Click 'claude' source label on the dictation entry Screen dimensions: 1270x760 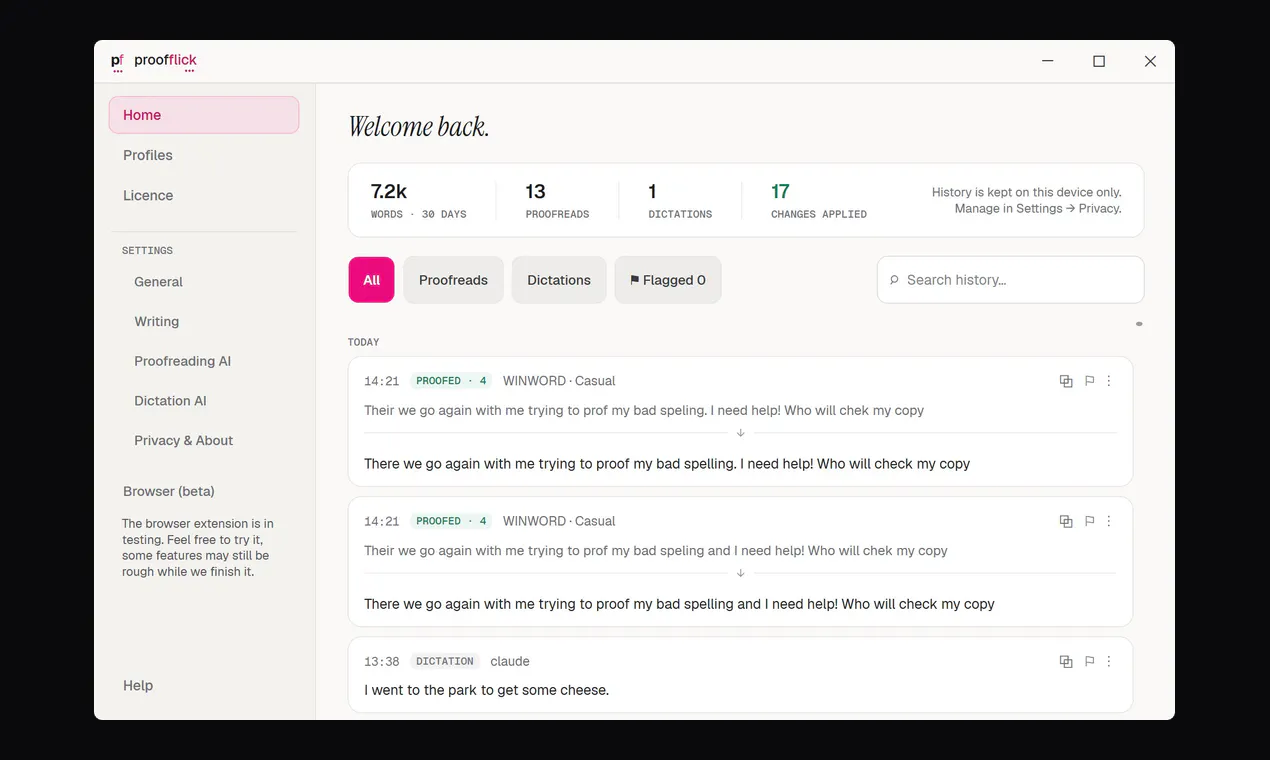tap(510, 661)
